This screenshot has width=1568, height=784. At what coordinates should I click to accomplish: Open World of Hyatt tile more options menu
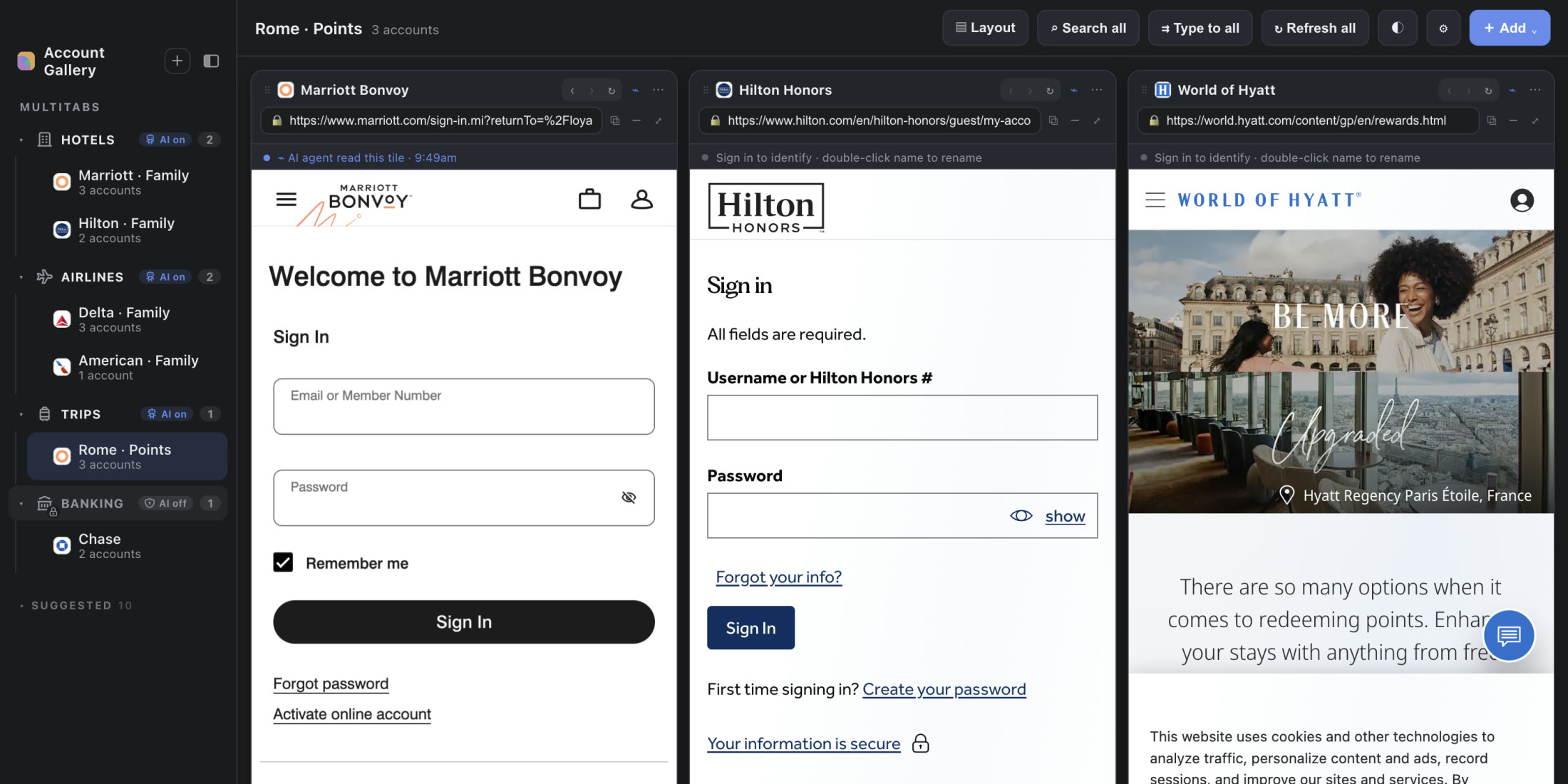(1535, 90)
